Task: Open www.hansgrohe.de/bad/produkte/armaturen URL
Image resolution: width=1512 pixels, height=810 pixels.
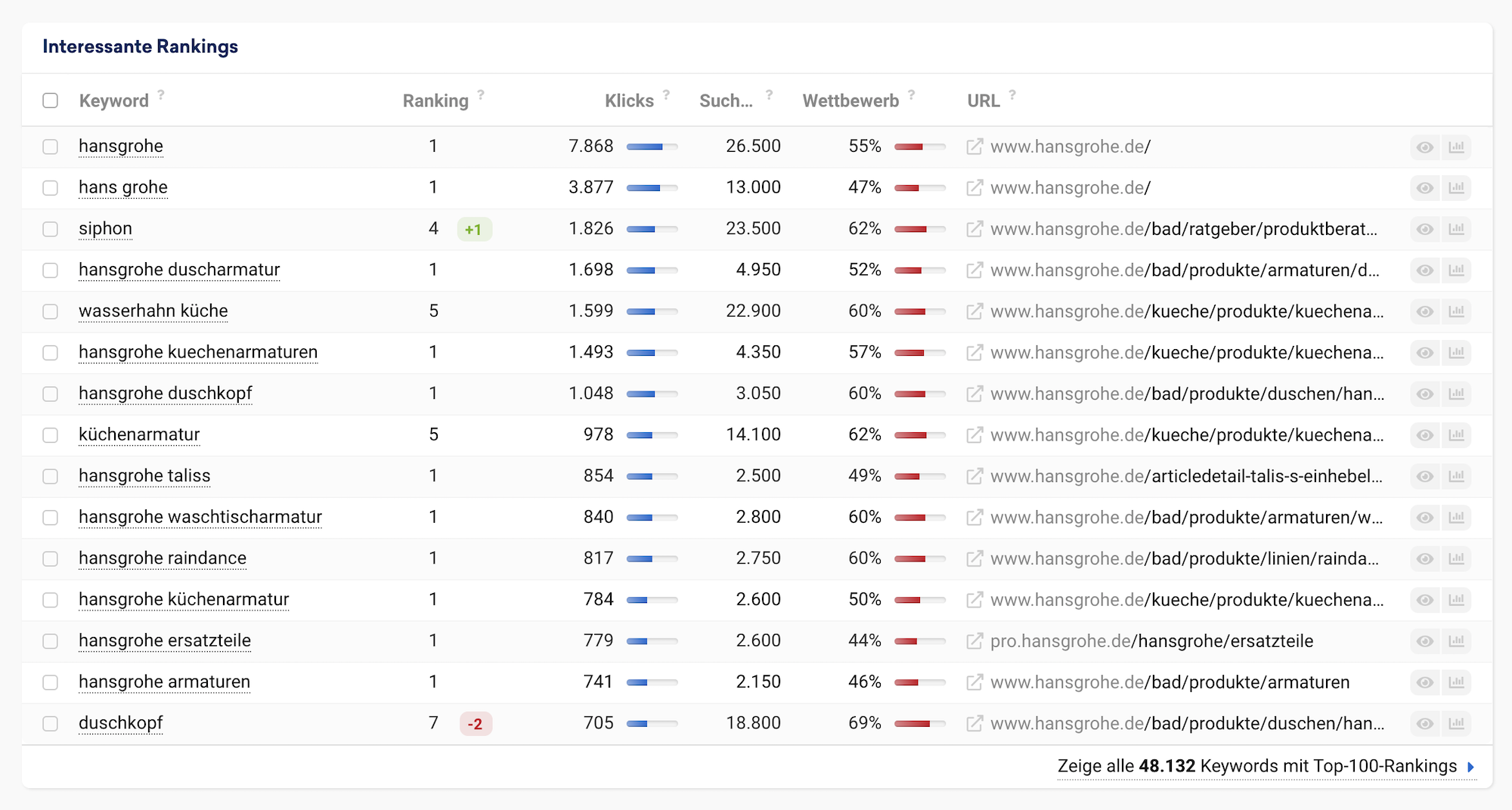Action: click(1170, 682)
